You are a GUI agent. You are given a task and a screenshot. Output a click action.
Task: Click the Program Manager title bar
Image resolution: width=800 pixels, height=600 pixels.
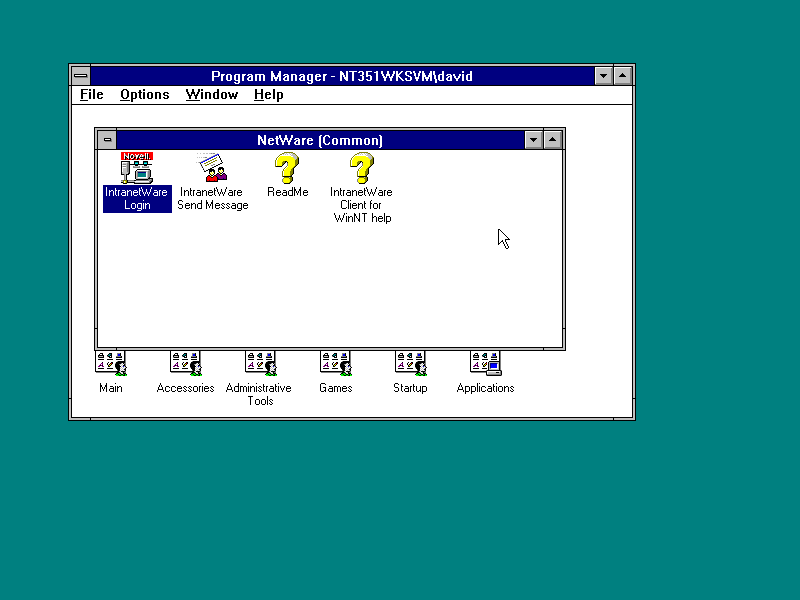point(342,76)
